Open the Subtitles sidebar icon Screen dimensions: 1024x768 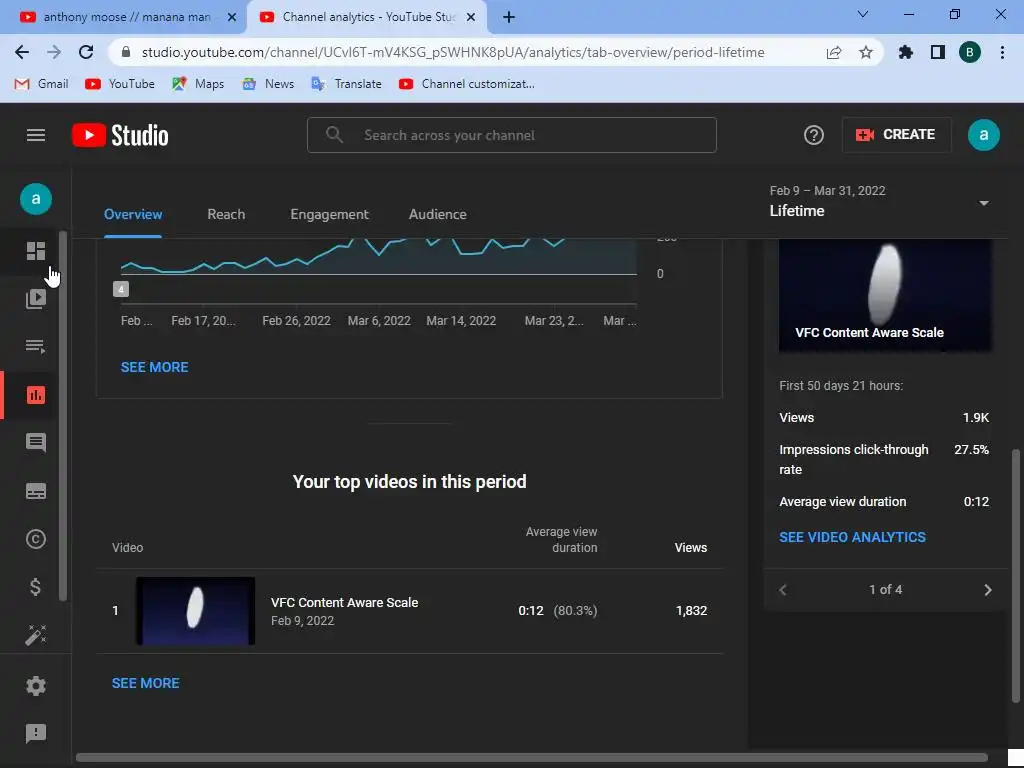coord(36,491)
